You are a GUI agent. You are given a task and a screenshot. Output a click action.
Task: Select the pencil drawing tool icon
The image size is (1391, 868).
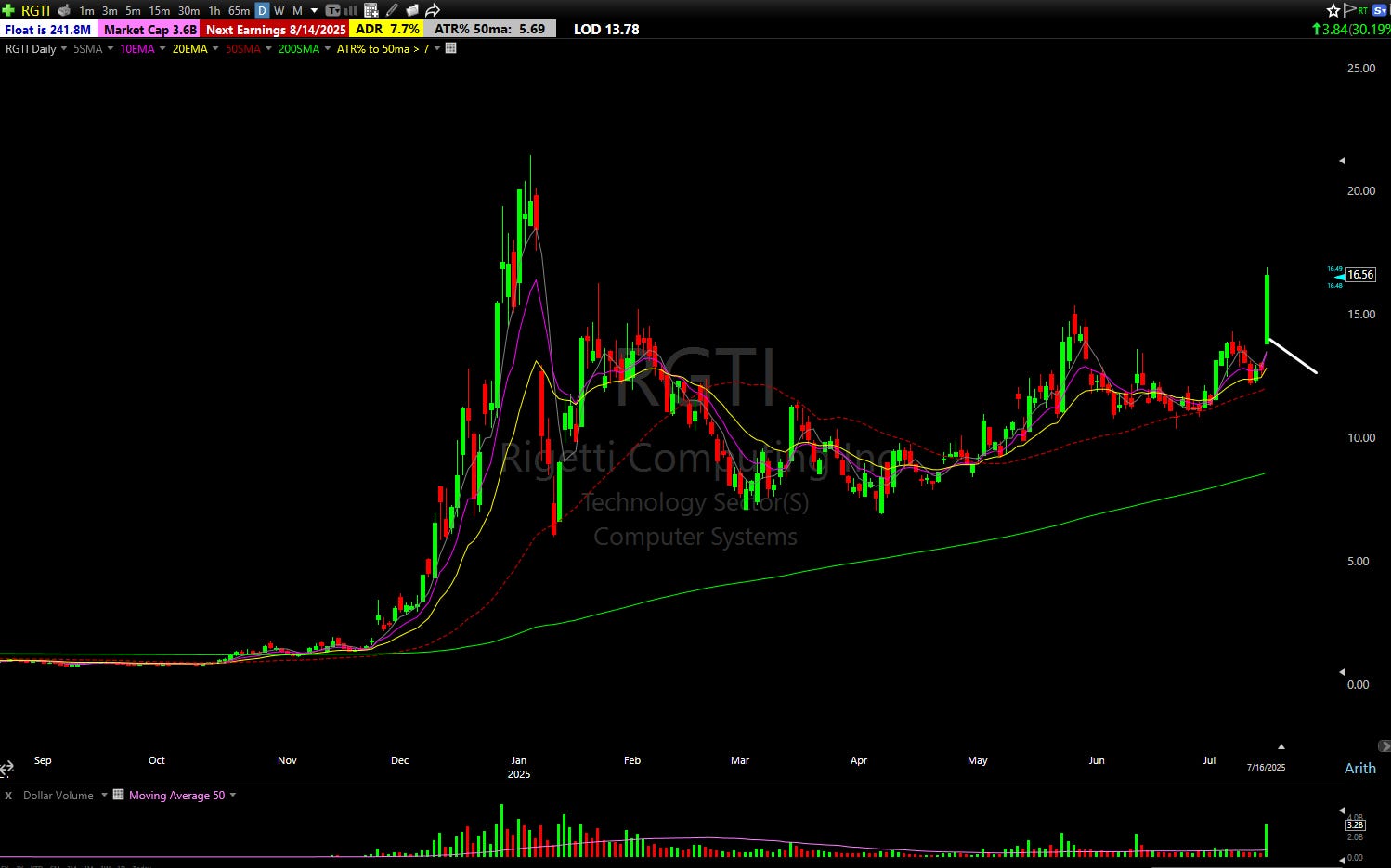click(392, 10)
